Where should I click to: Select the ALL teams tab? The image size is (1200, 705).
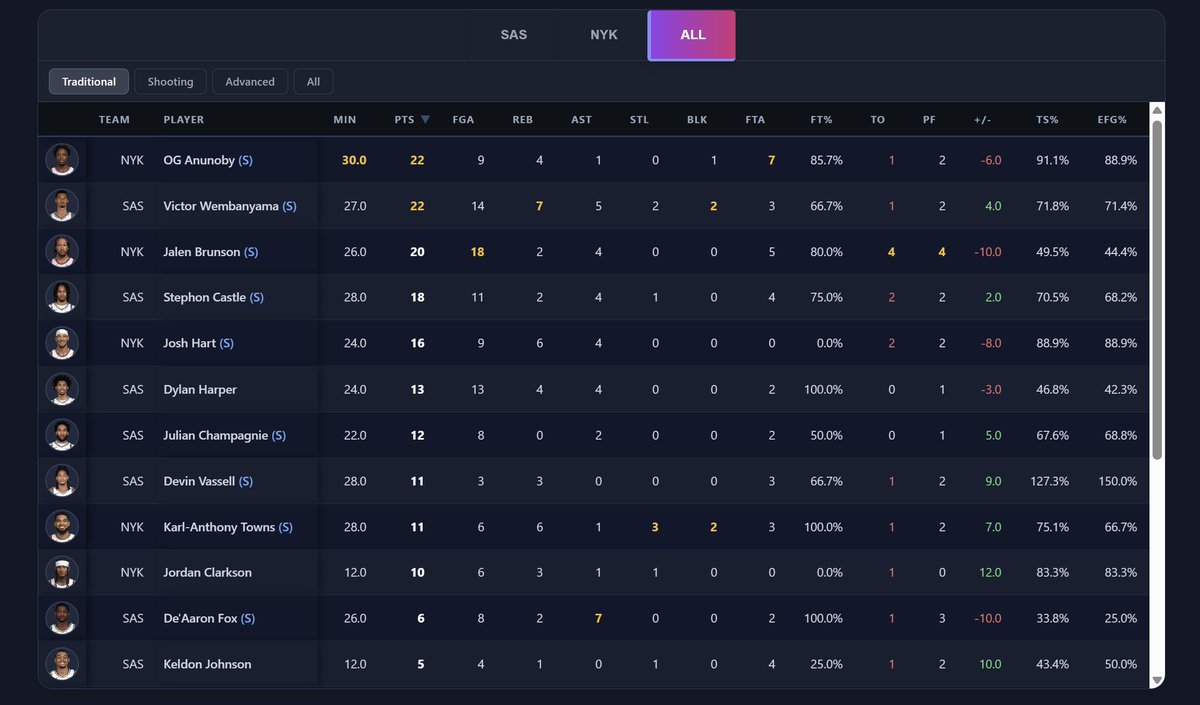(692, 36)
